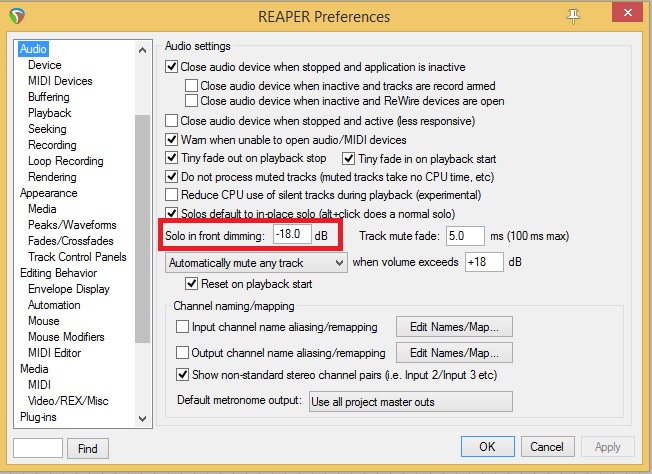Select Appearance category in tree
This screenshot has width=652, height=474.
[x=49, y=193]
